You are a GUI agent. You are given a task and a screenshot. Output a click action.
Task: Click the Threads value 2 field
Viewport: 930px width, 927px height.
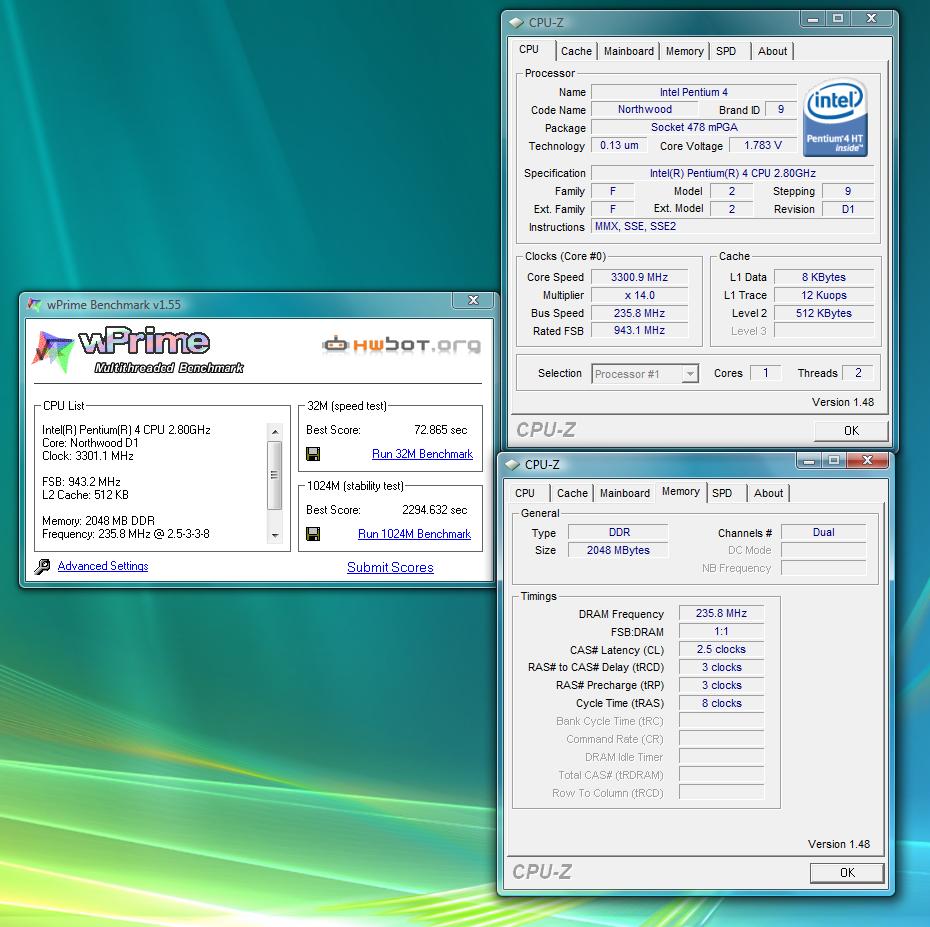coord(858,372)
